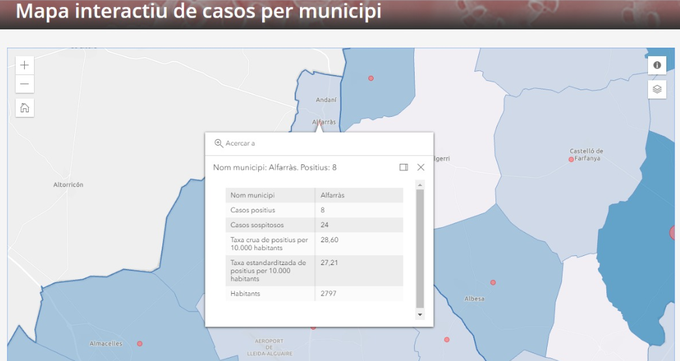680x361 pixels.
Task: Select the red marker at Almacelles
Action: point(140,343)
